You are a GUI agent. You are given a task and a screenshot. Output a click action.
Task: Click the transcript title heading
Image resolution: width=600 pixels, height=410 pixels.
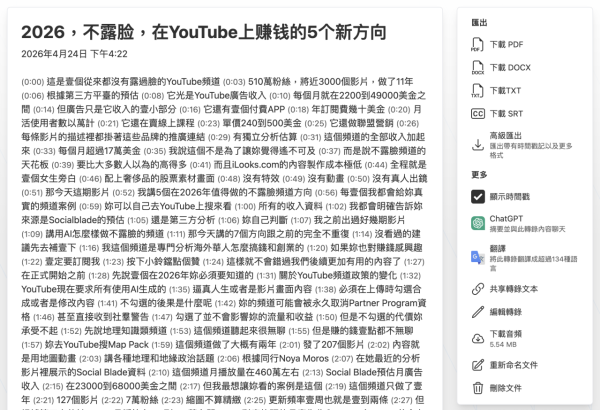(x=204, y=32)
